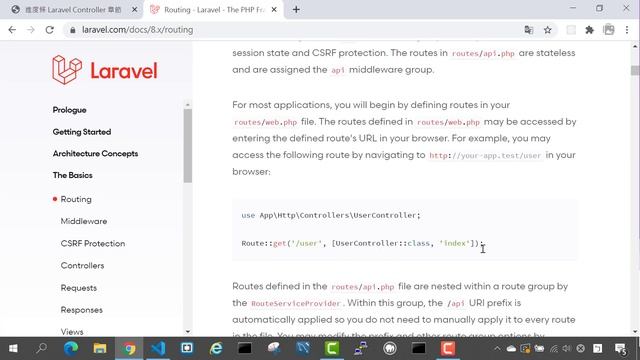640x360 pixels.
Task: Bookmark this page with the star icon
Action: (548, 30)
